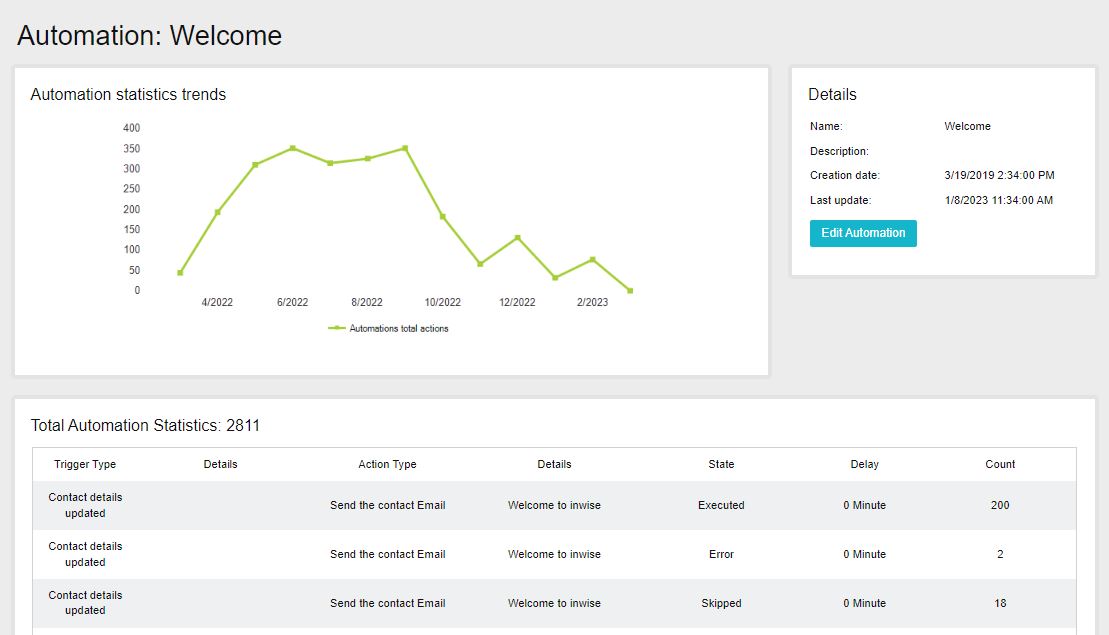Click the Automation statistics trends heading
The height and width of the screenshot is (635, 1109).
[x=128, y=95]
